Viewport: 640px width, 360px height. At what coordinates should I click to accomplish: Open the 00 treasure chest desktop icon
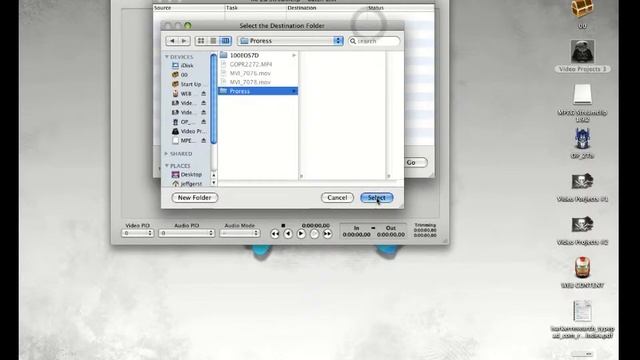click(582, 9)
